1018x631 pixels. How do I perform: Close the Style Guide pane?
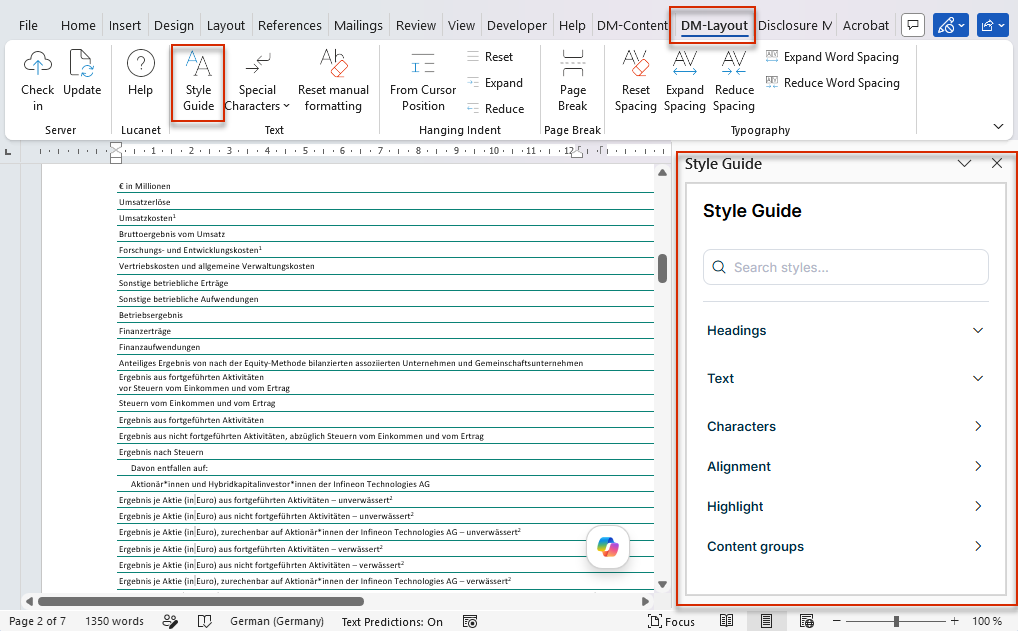[x=997, y=164]
